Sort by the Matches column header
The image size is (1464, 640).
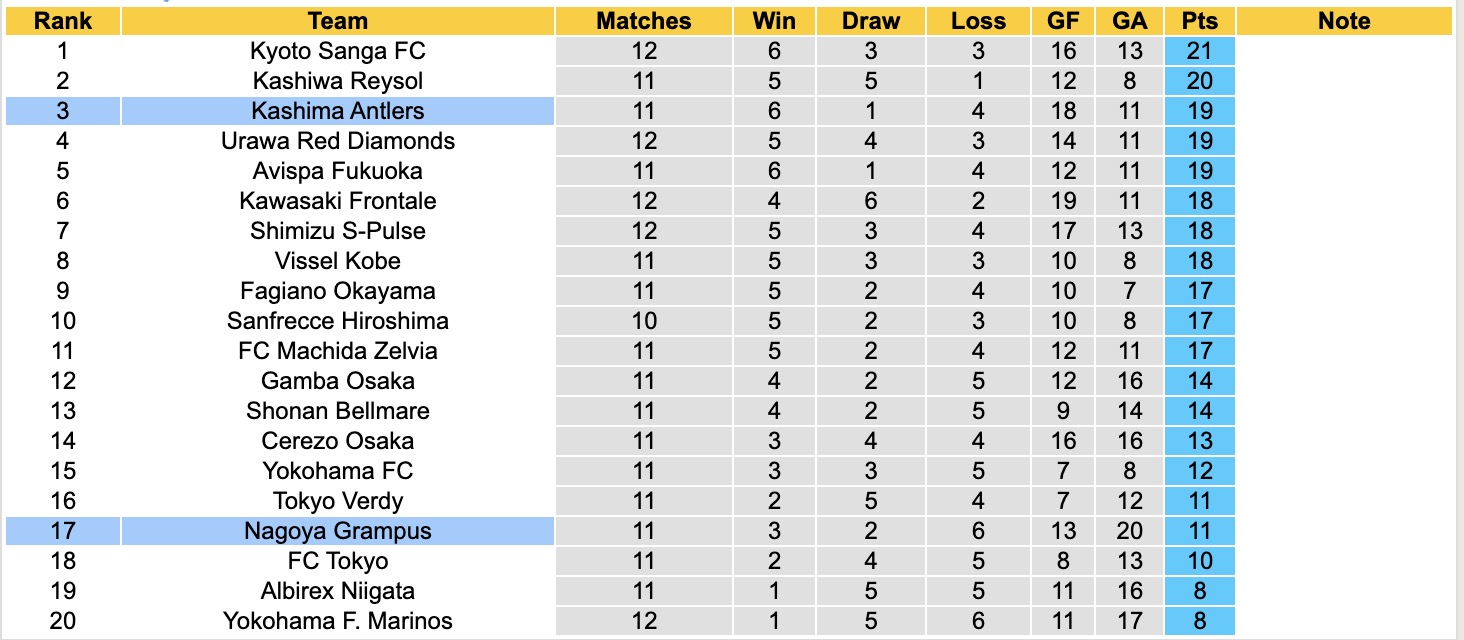tap(644, 21)
